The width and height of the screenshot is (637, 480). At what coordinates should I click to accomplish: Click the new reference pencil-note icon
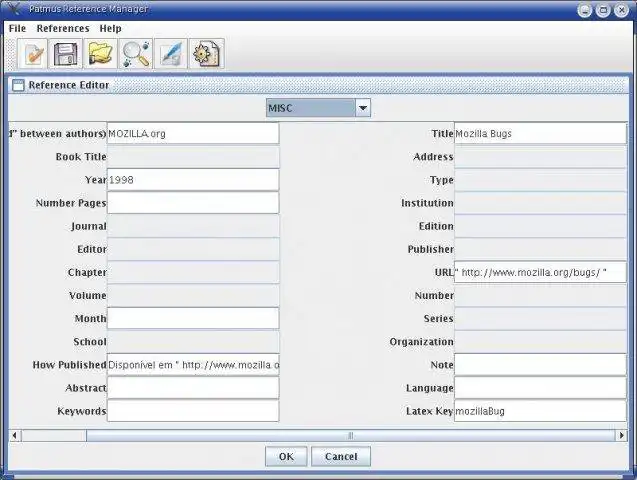point(32,54)
